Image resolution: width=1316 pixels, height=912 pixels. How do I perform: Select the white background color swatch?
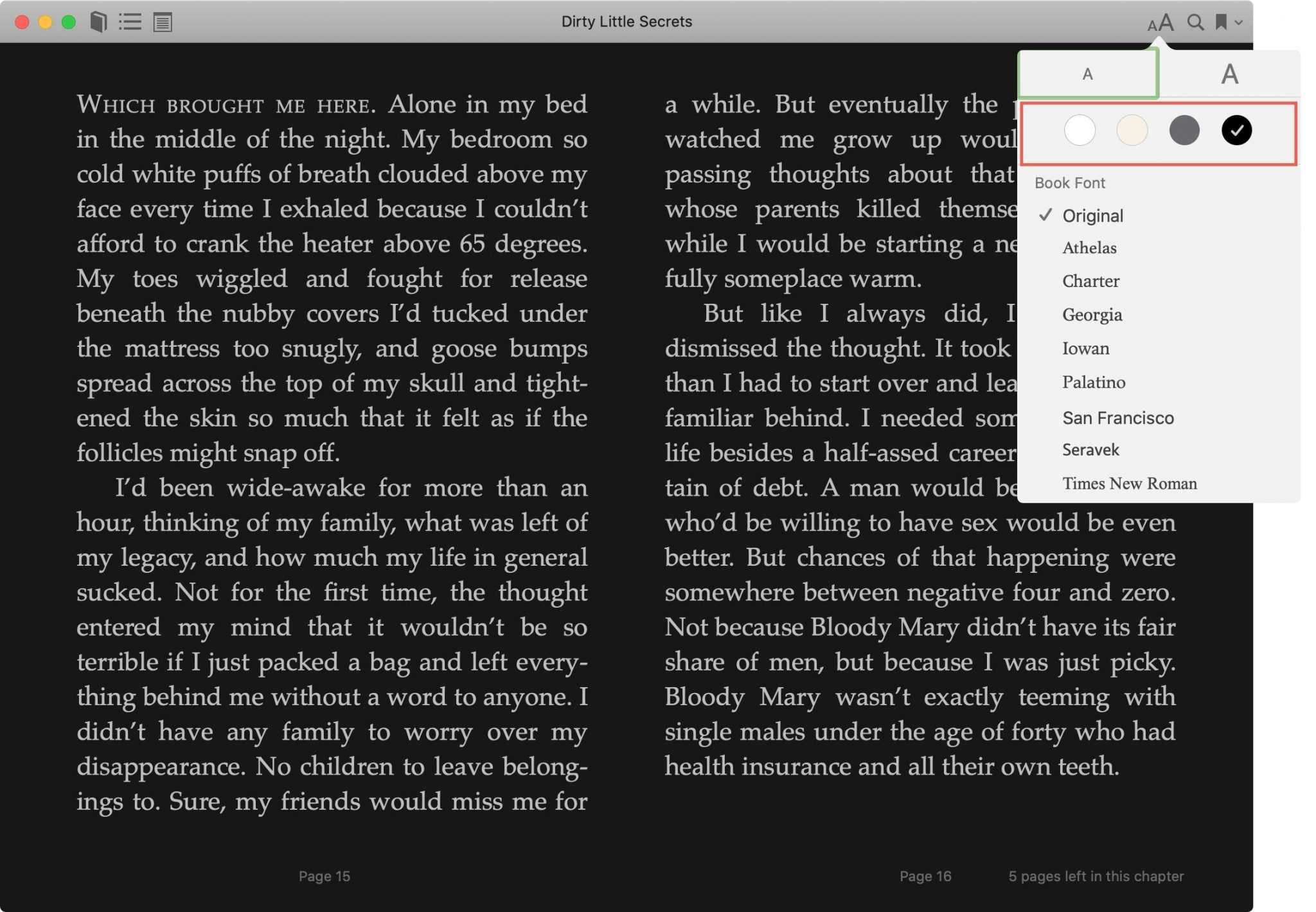pos(1078,130)
